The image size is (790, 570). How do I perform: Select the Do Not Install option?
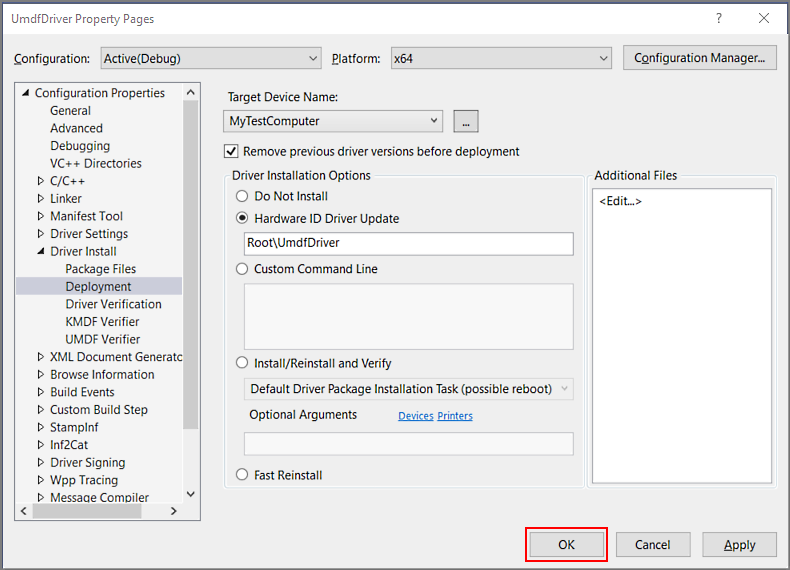pyautogui.click(x=242, y=196)
